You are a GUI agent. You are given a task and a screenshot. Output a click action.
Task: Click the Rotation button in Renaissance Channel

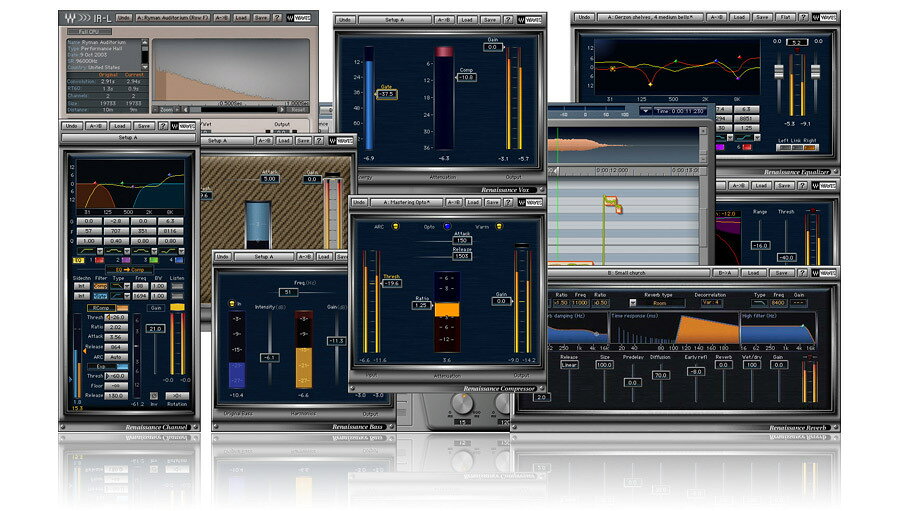(177, 396)
